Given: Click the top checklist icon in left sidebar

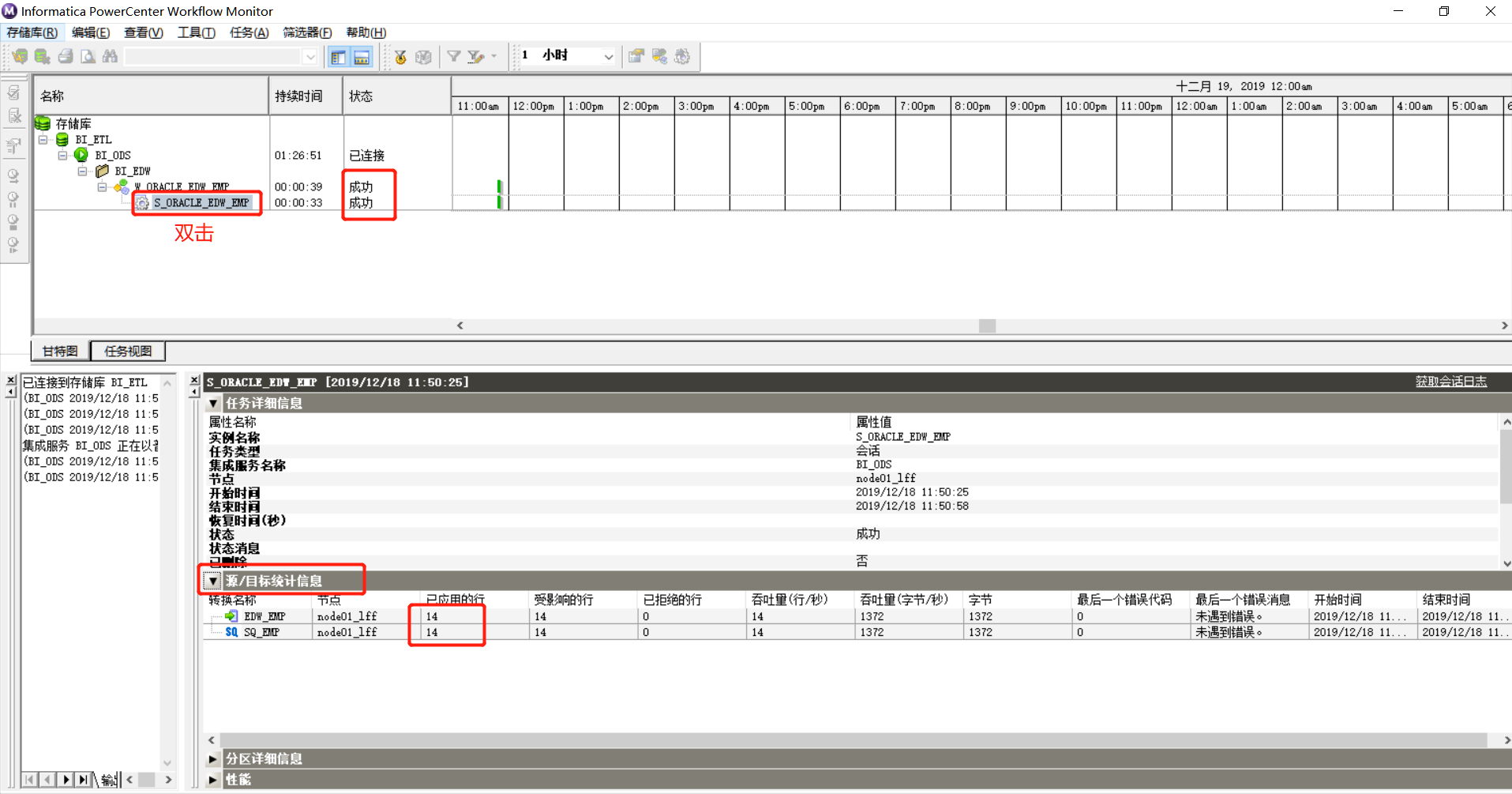Looking at the screenshot, I should (x=14, y=92).
